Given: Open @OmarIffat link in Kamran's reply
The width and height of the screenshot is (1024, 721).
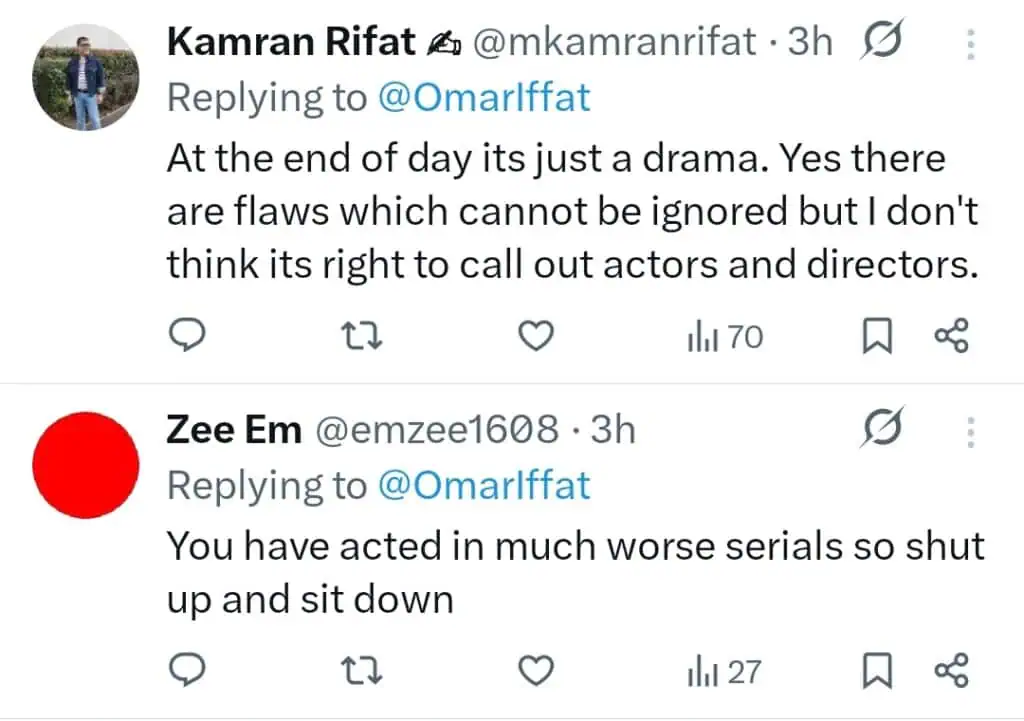Looking at the screenshot, I should pos(484,98).
